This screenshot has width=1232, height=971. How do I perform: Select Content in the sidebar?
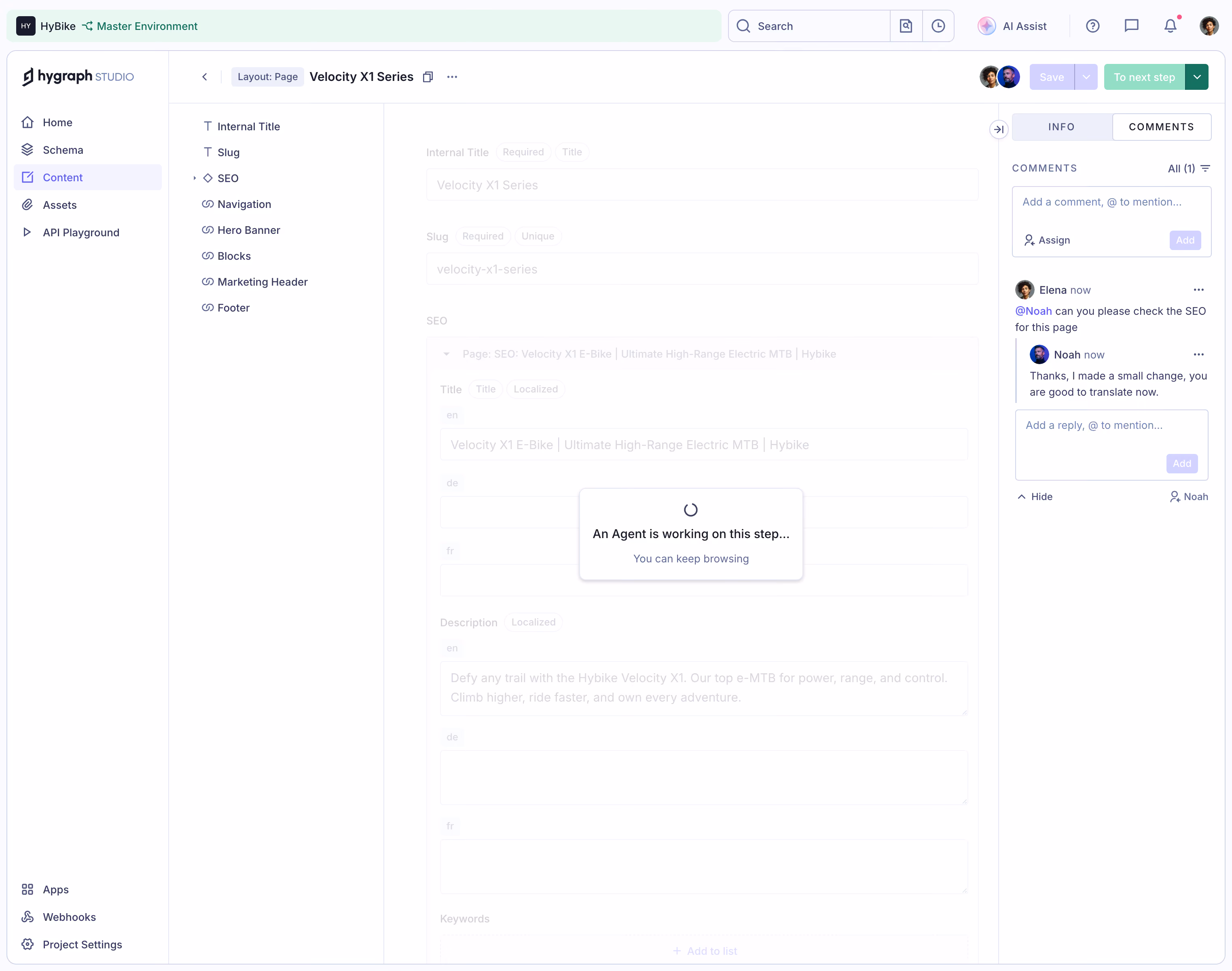point(87,177)
